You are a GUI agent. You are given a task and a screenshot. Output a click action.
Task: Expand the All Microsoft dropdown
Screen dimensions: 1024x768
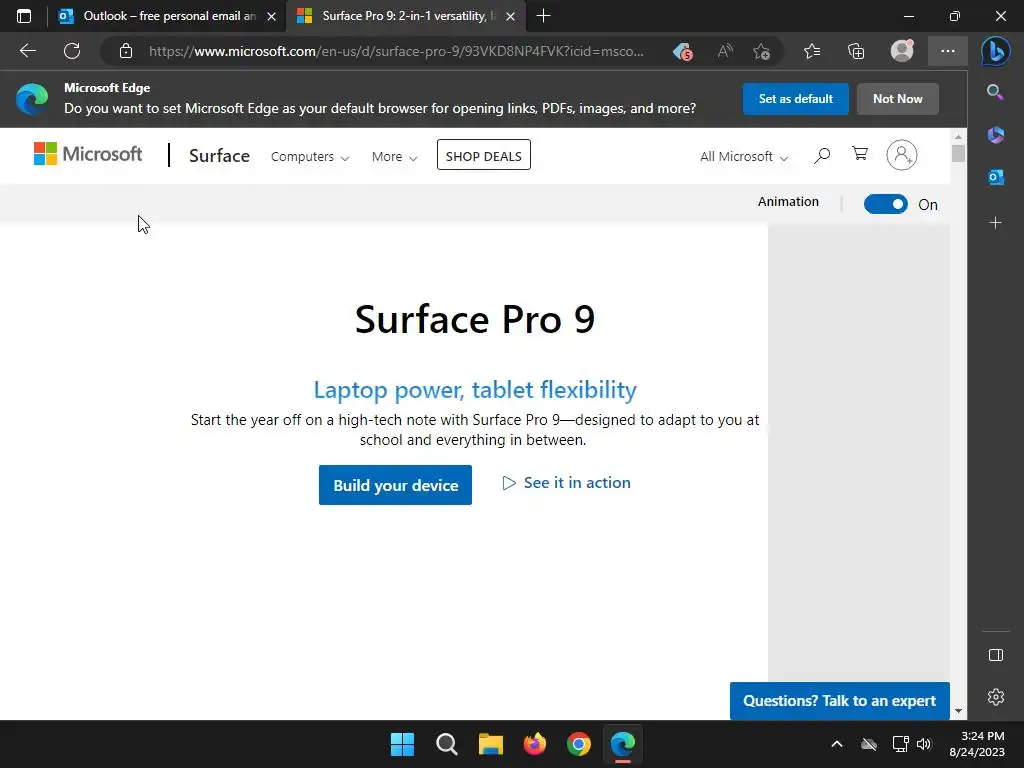tap(744, 157)
